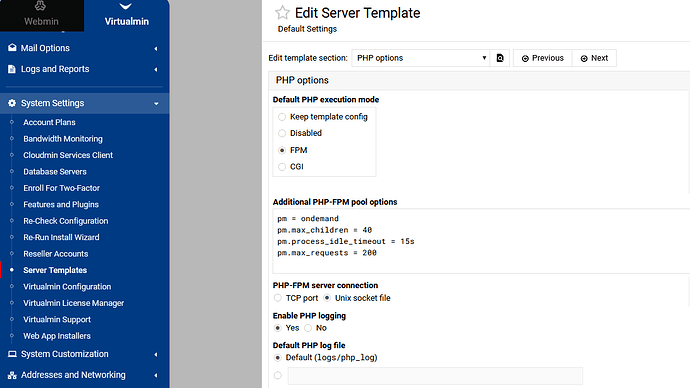
Task: Select Default (logs/php_log) log file option
Action: pos(277,358)
